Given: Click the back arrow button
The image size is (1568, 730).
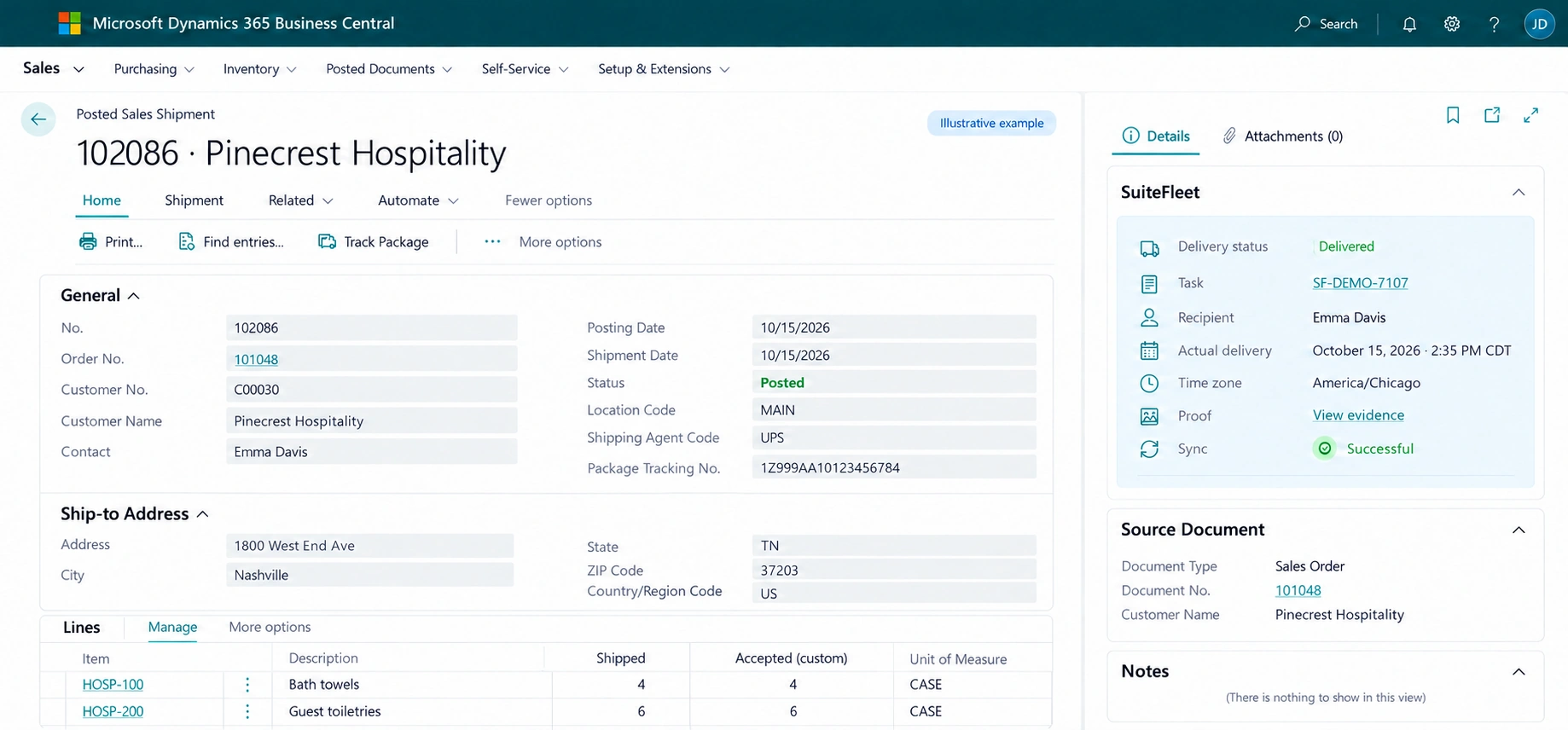Looking at the screenshot, I should click(38, 119).
